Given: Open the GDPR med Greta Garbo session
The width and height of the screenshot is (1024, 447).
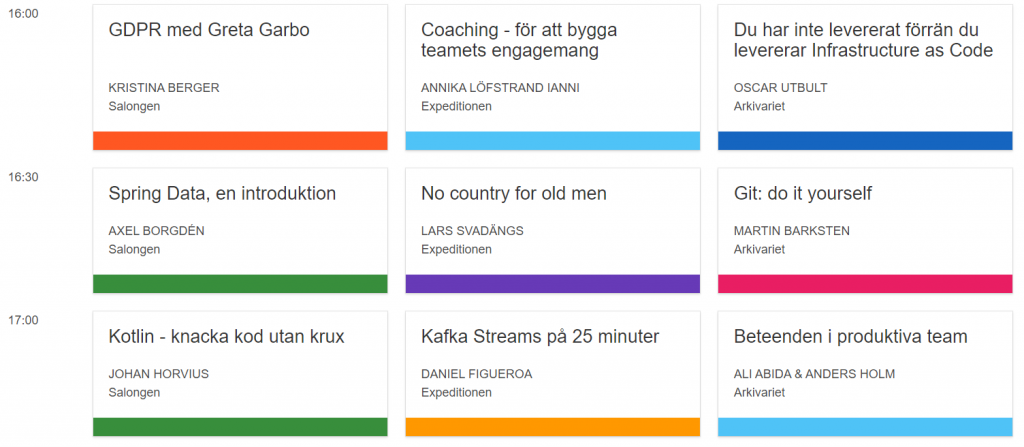Looking at the screenshot, I should pyautogui.click(x=209, y=30).
